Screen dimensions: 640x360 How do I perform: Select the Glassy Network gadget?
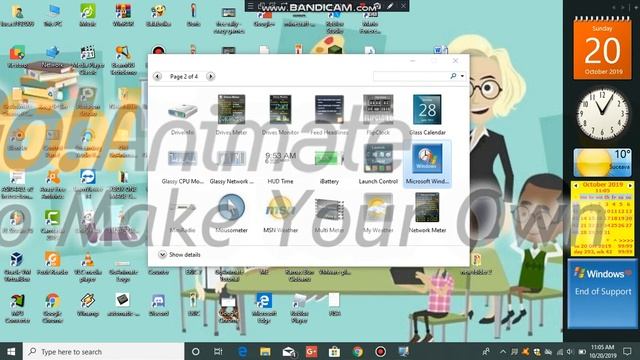[x=231, y=164]
